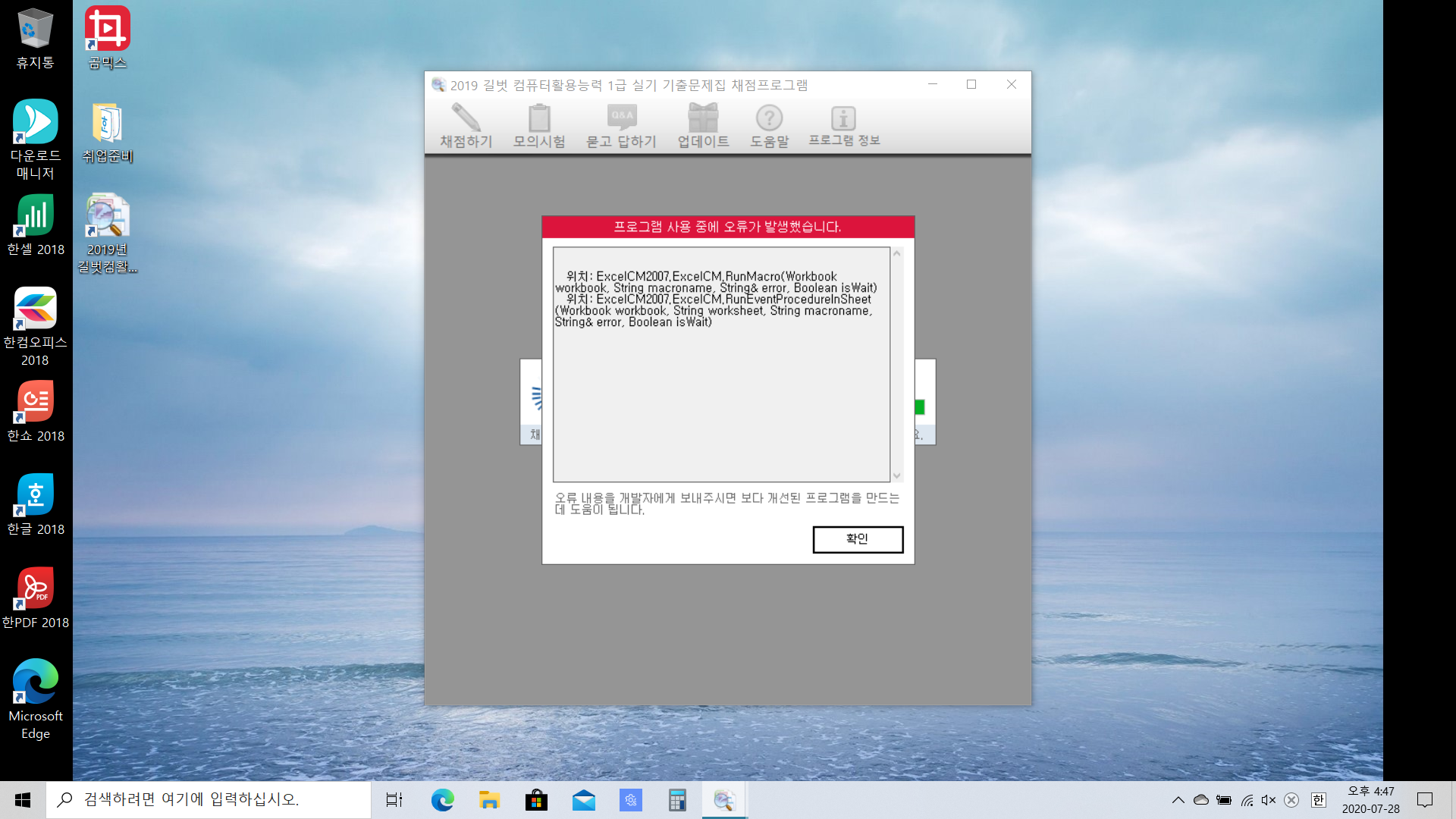
Task: Open the 업데이트 gift box icon
Action: click(x=703, y=126)
